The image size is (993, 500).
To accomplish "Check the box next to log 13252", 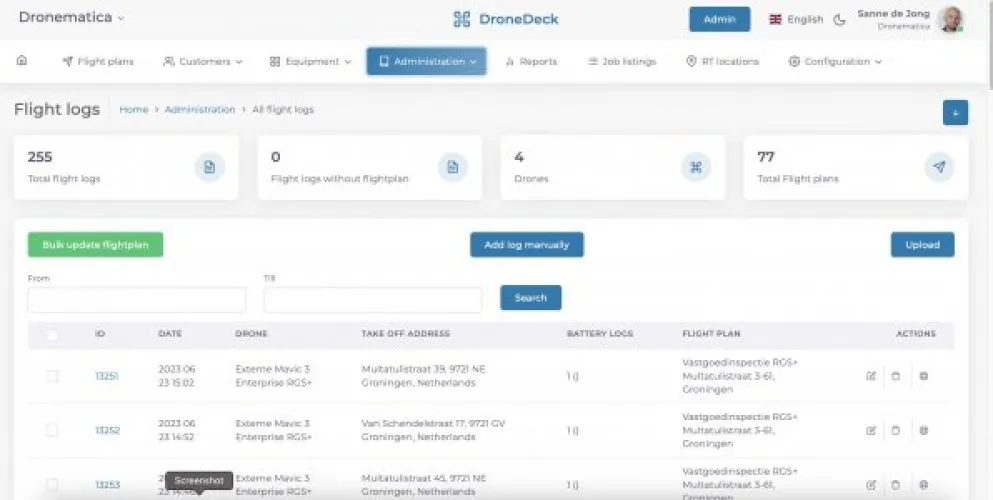I will point(52,430).
